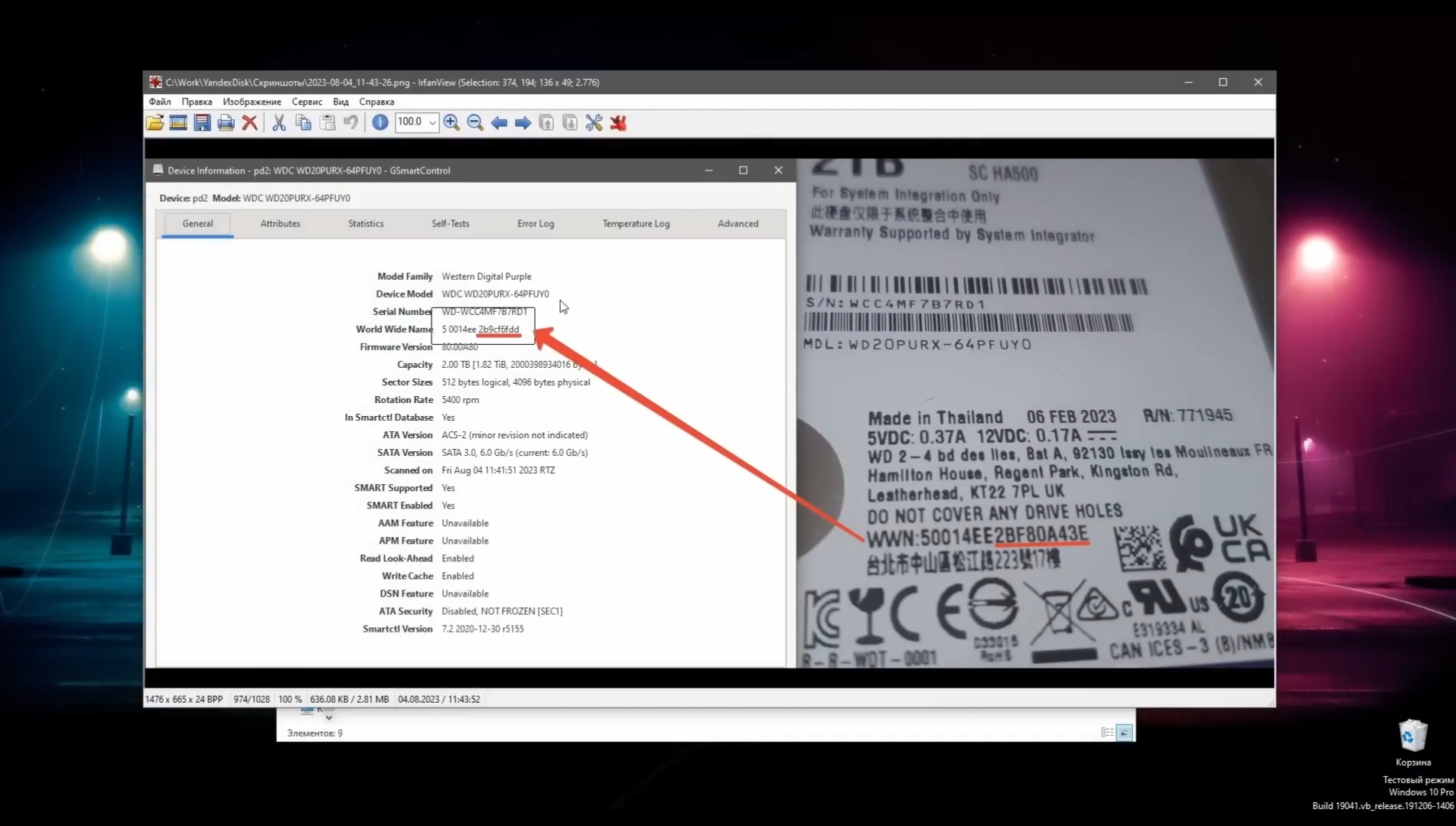This screenshot has width=1456, height=826.
Task: Zoom out with the magnifier minus icon
Action: (x=475, y=122)
